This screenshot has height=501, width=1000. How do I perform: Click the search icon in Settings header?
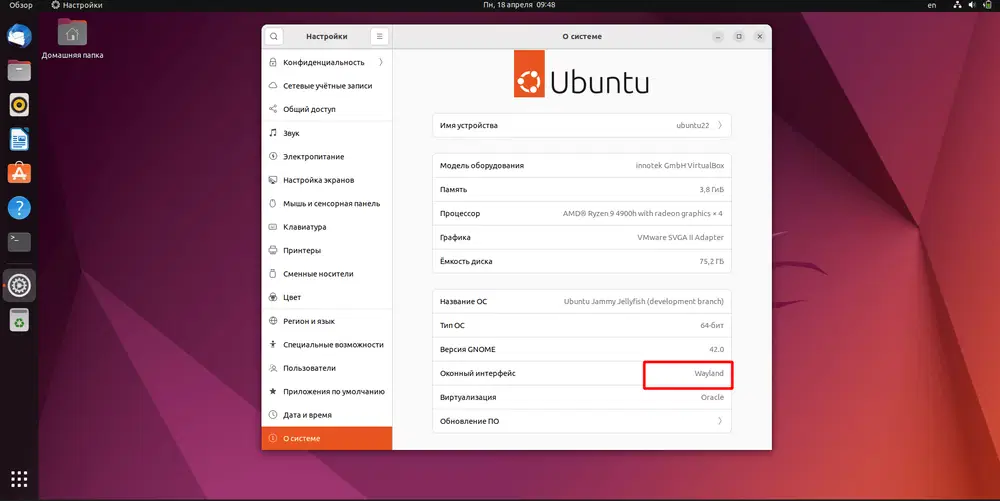[274, 36]
